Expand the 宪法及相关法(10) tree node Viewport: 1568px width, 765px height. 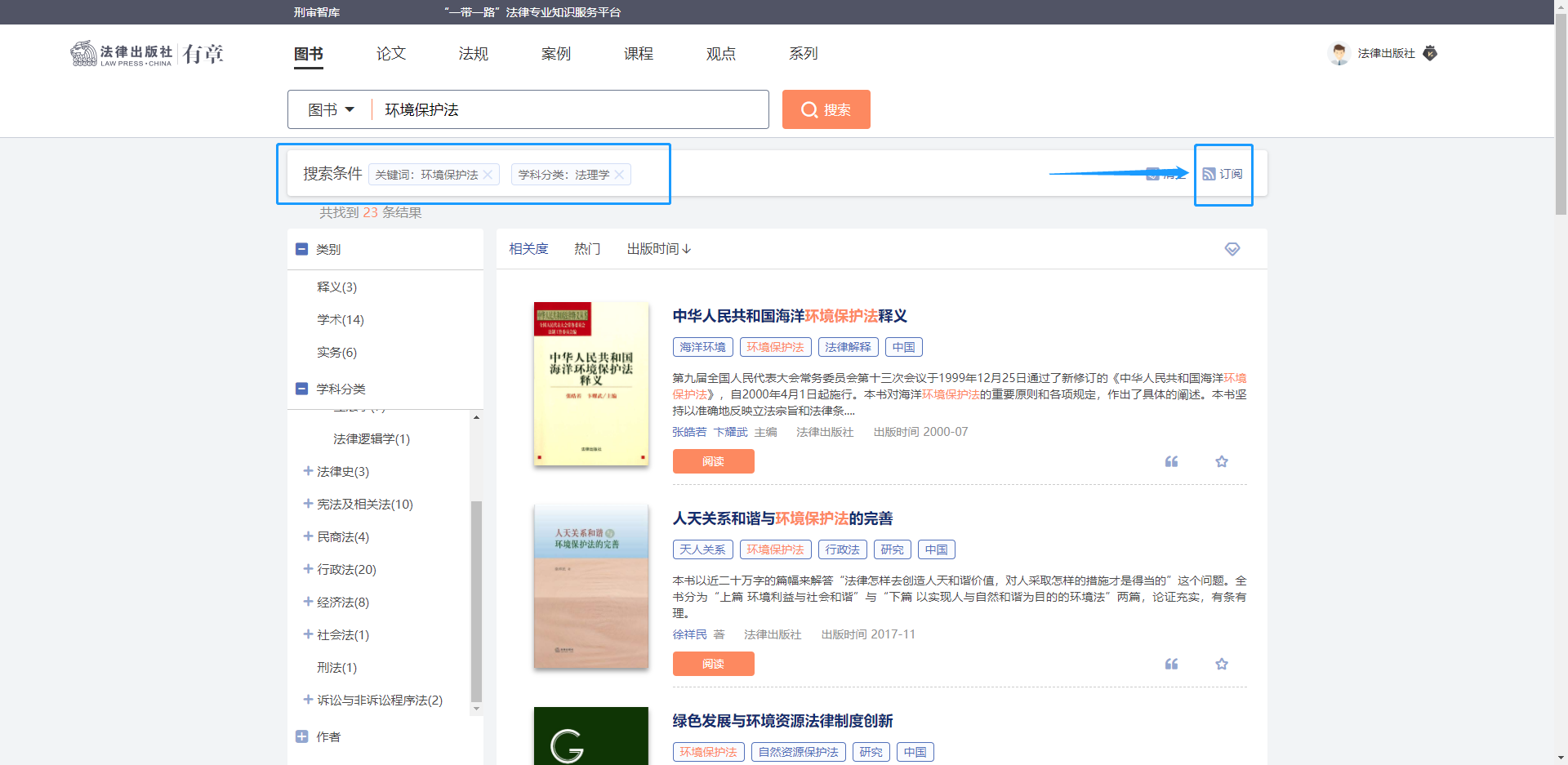coord(308,504)
